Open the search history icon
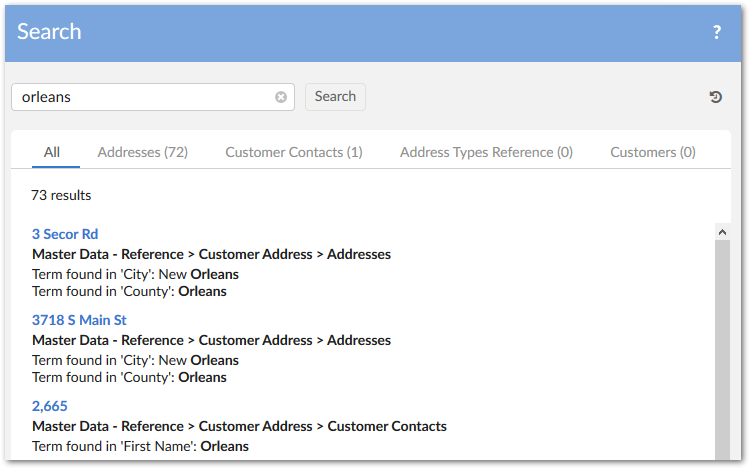This screenshot has width=750, height=469. tap(716, 97)
